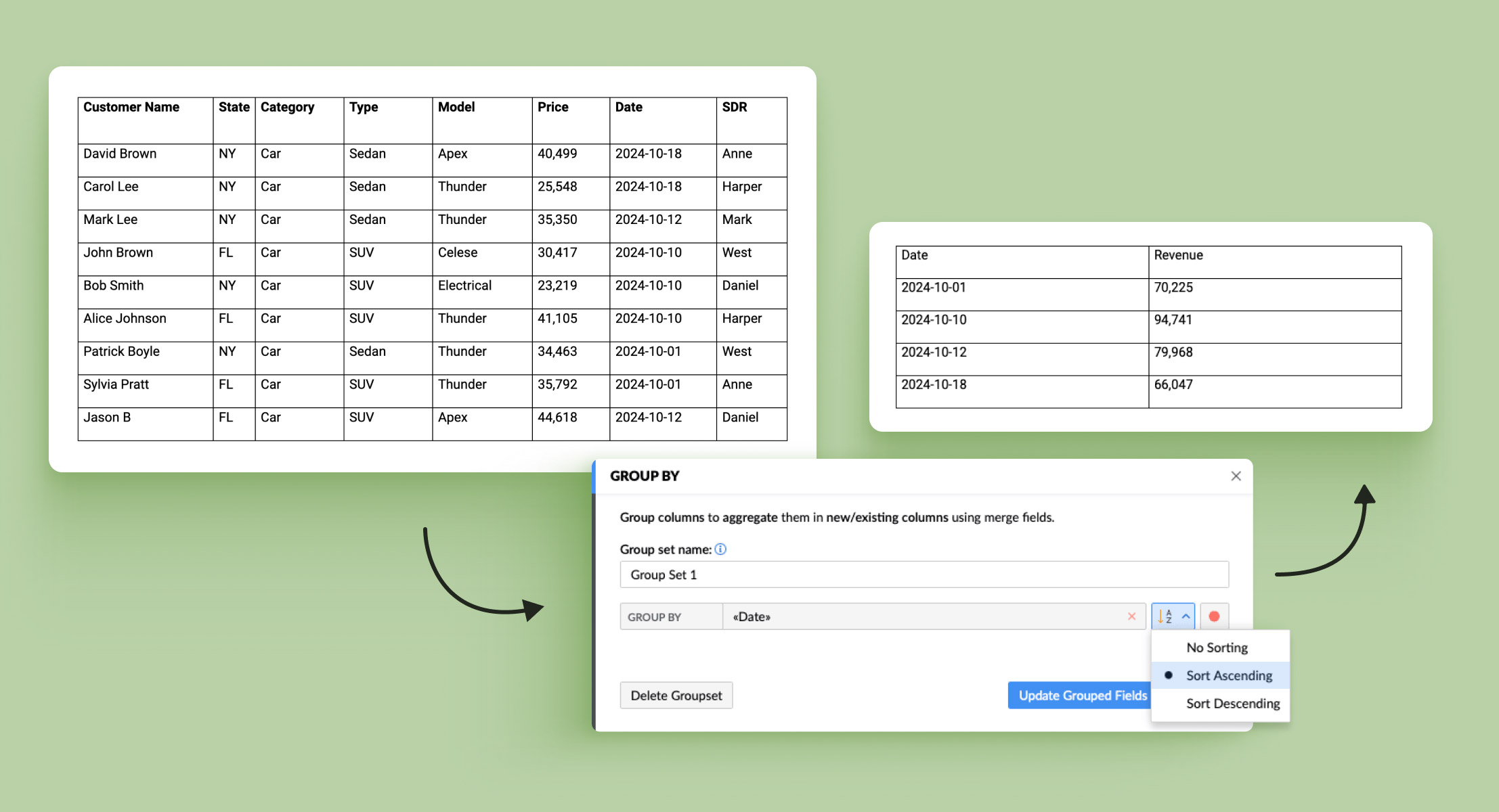1499x812 pixels.
Task: Click the Mark Lee cell
Action: point(146,226)
